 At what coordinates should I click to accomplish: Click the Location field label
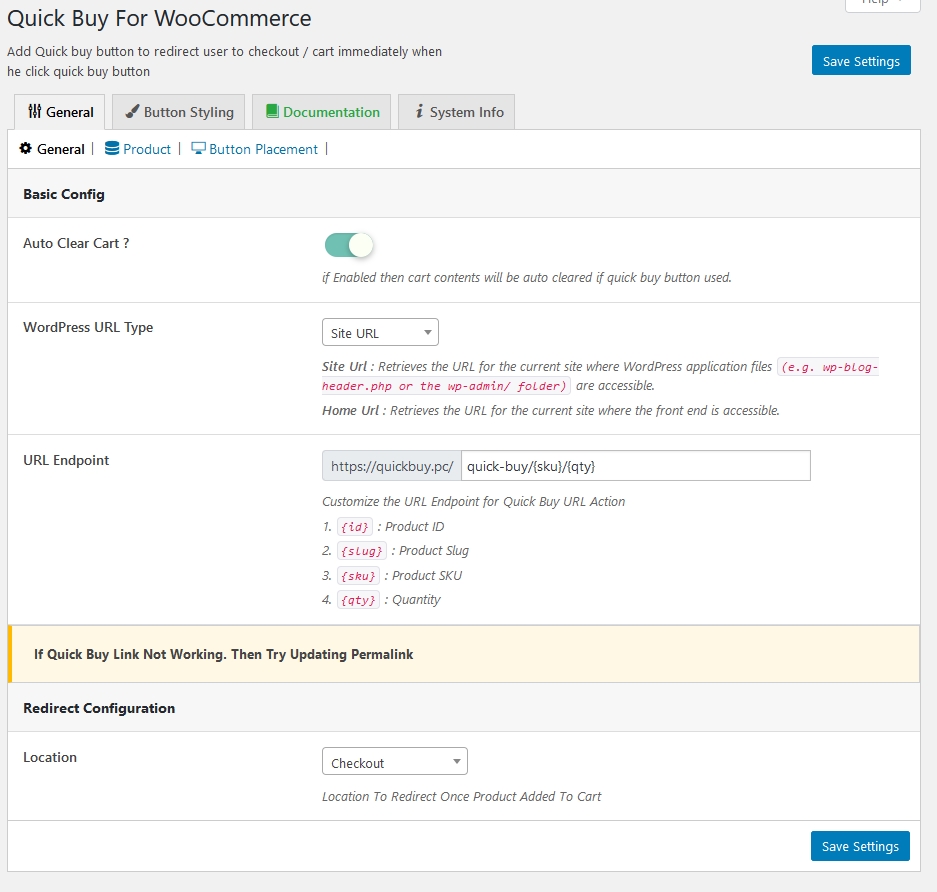coord(50,757)
